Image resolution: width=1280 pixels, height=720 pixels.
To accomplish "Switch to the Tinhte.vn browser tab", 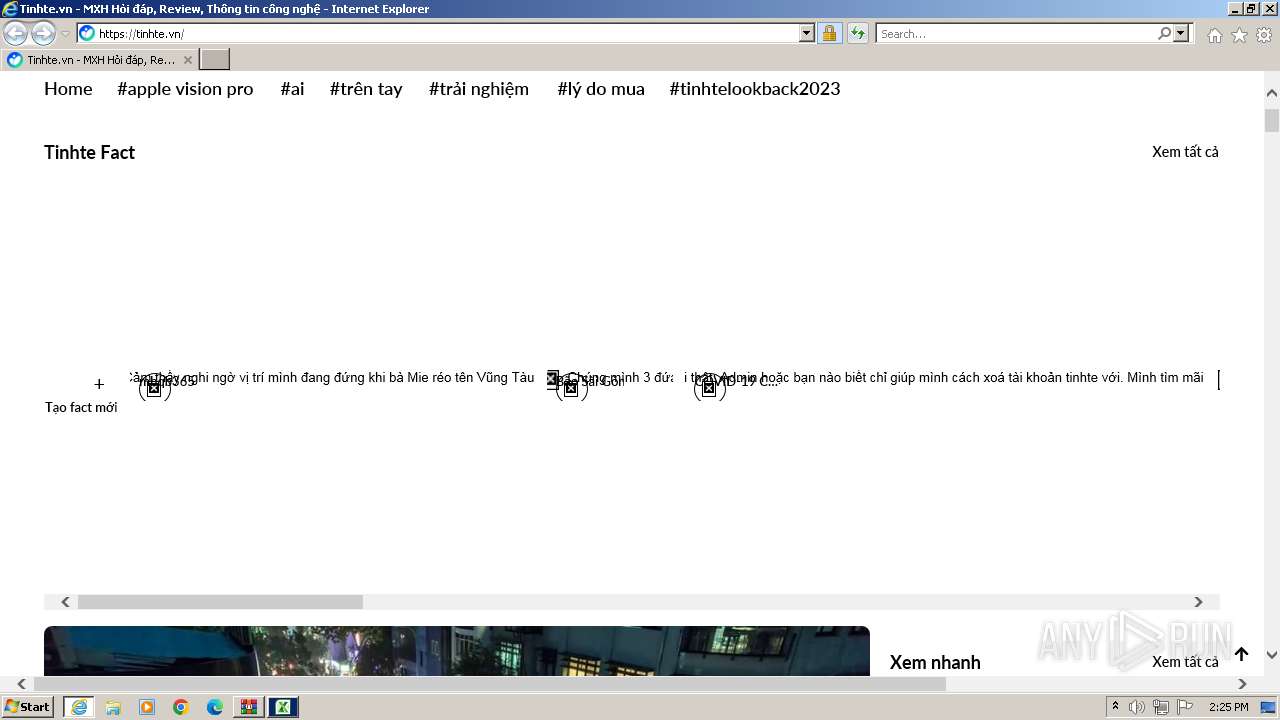I will pos(100,60).
